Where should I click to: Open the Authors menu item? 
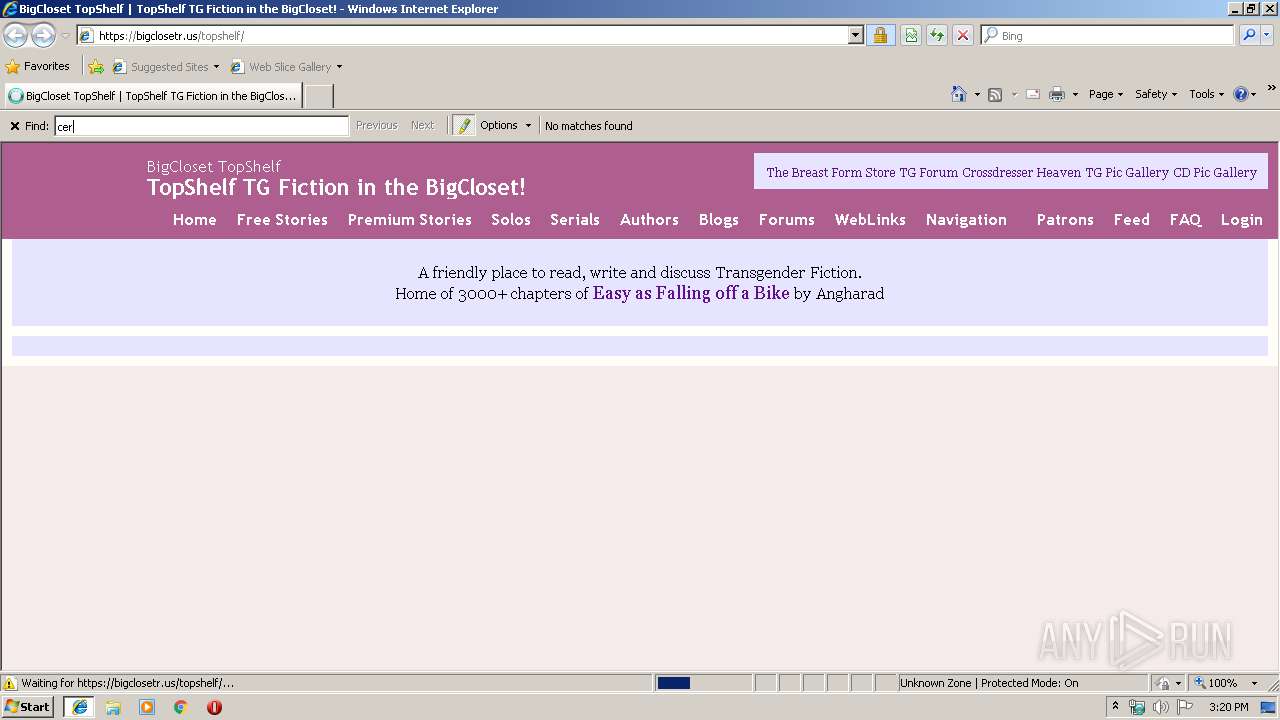coord(649,220)
